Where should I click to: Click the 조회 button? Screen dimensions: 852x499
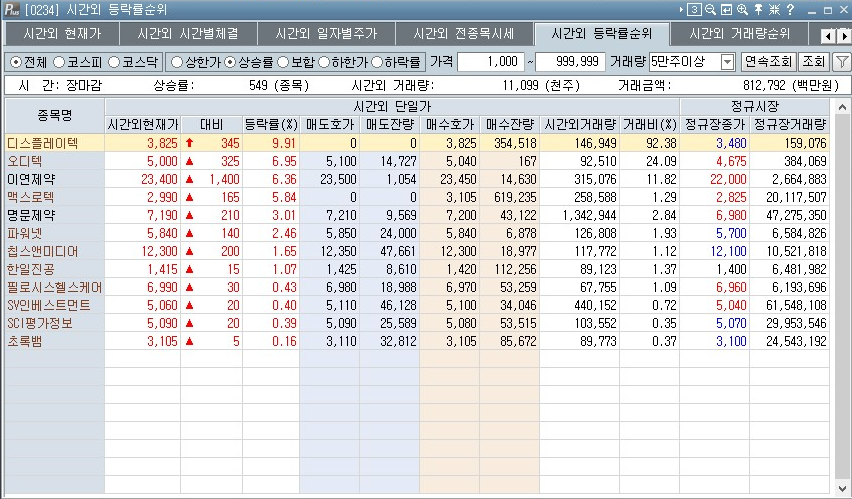click(x=813, y=61)
